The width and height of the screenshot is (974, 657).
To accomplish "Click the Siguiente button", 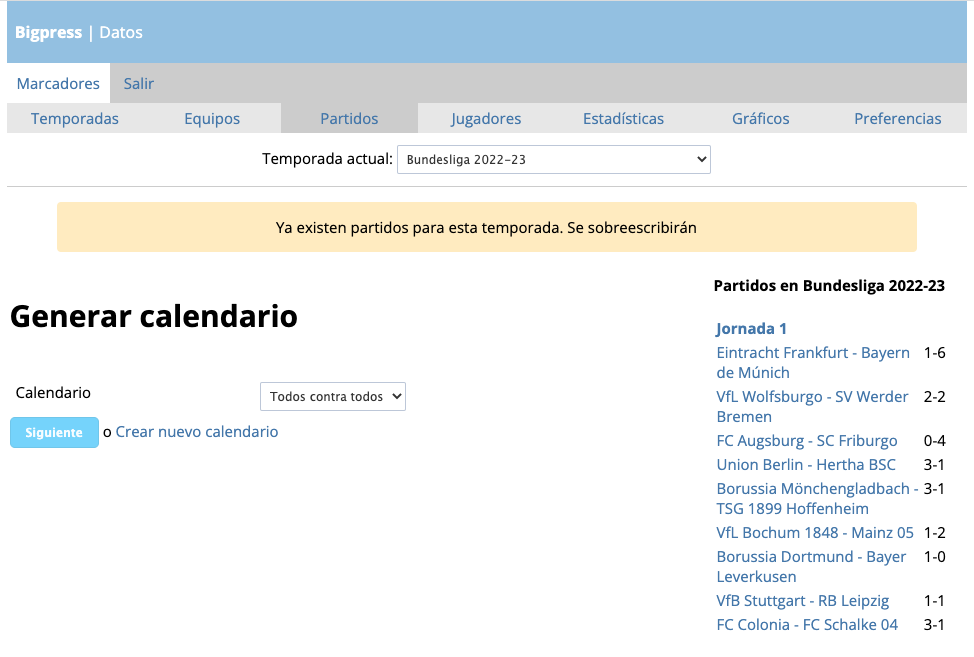I will 54,433.
